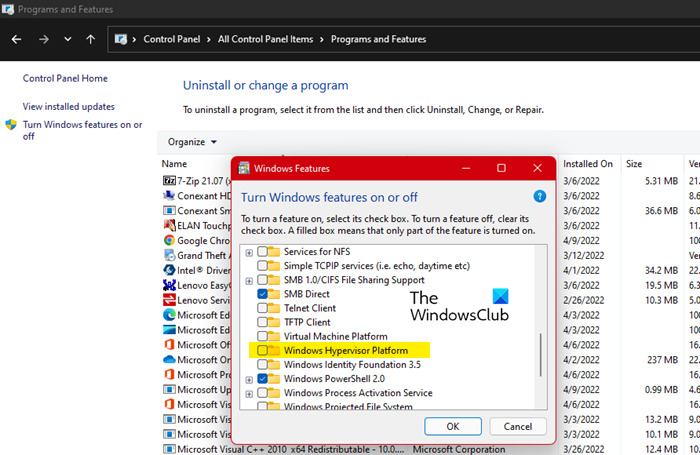
Task: Select the Lenovo Service program icon
Action: click(x=169, y=300)
